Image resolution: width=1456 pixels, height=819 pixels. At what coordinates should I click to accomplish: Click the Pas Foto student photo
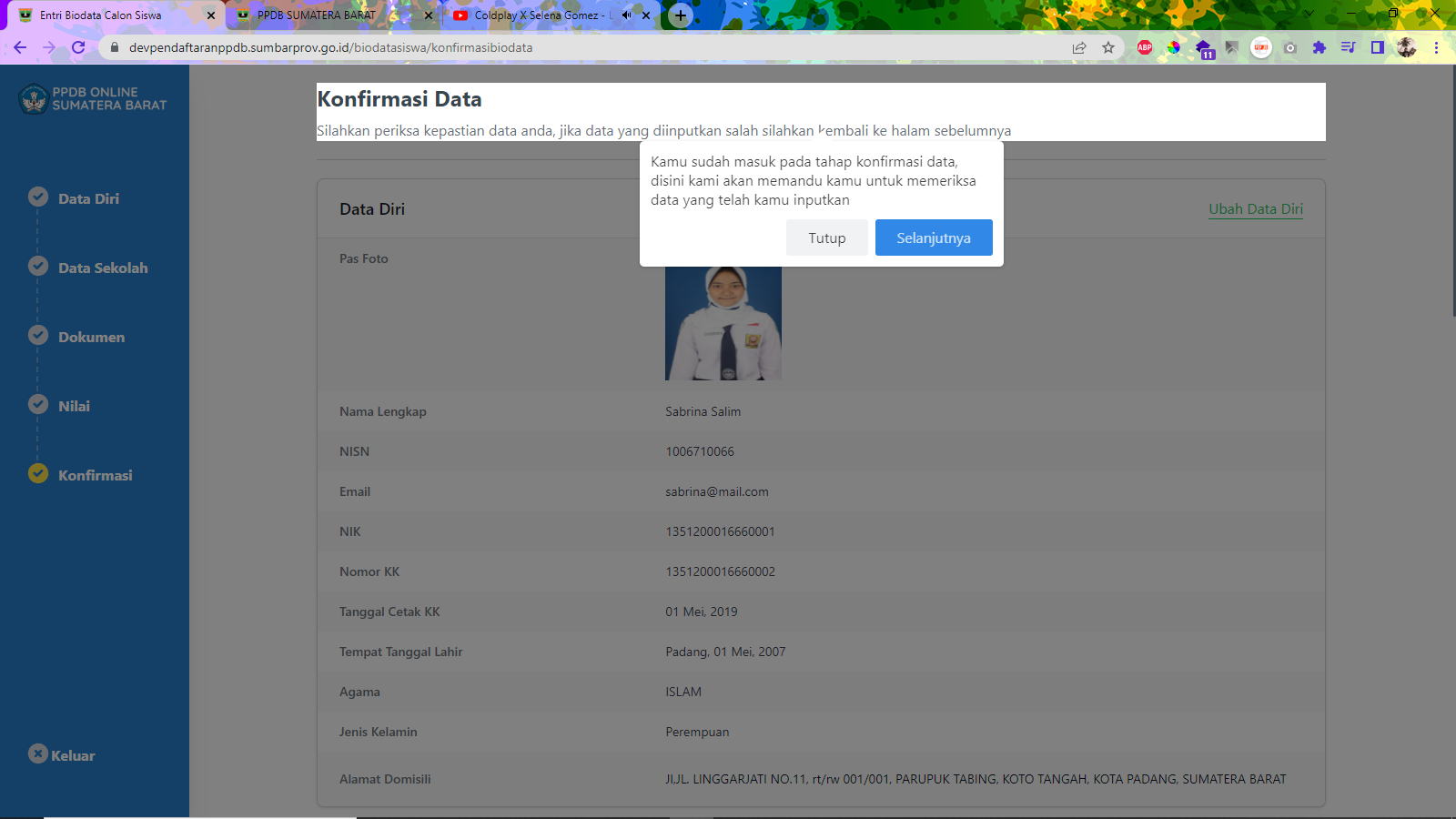[723, 323]
